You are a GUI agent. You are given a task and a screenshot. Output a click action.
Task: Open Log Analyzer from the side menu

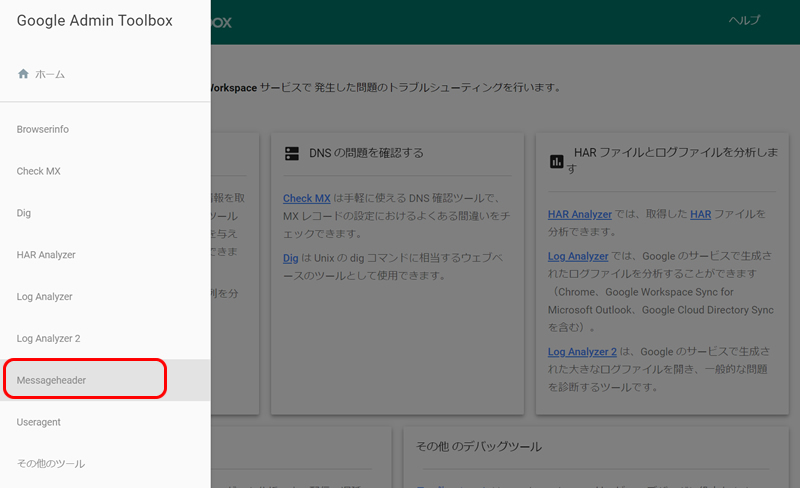coord(44,297)
